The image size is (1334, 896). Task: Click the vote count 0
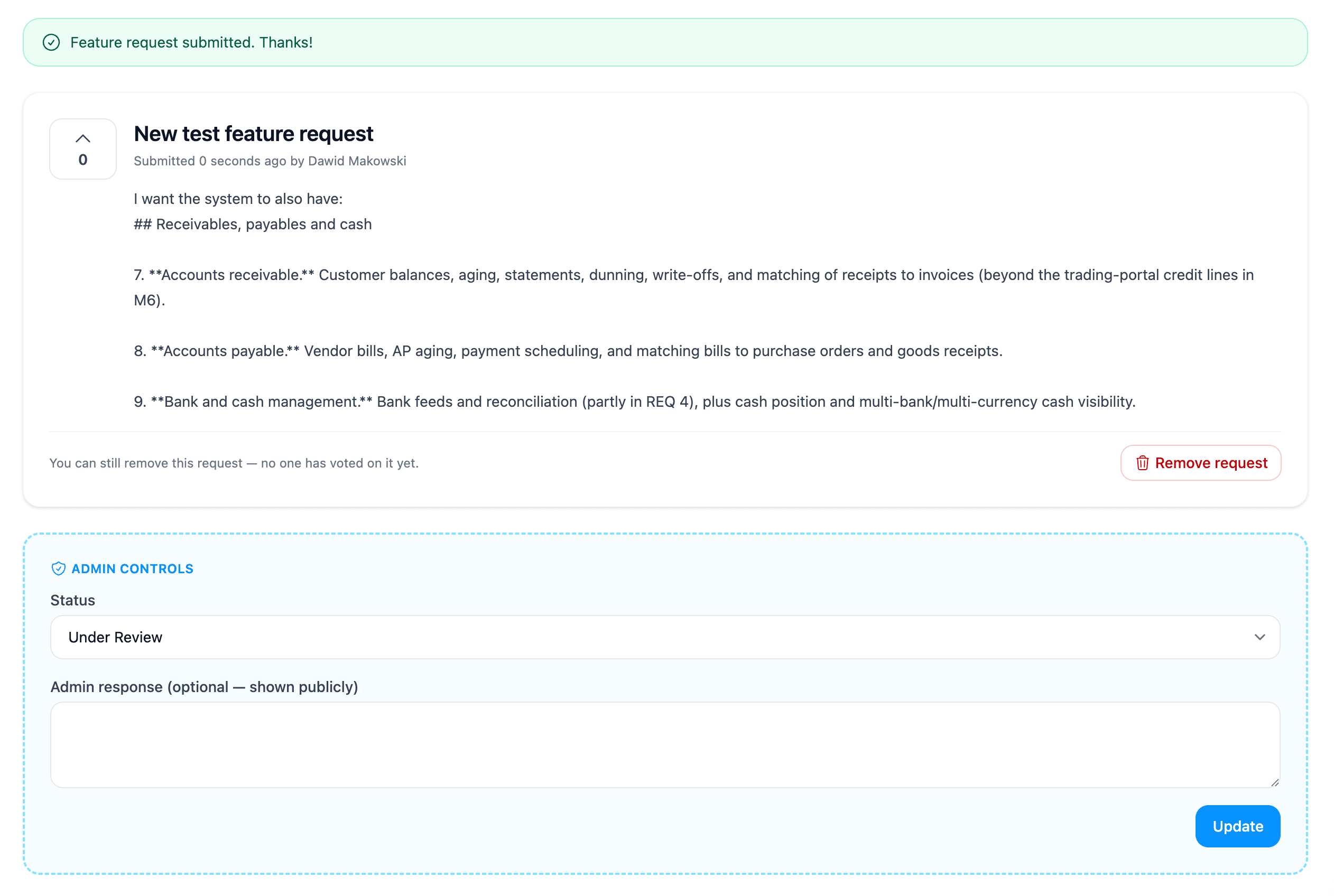click(x=83, y=160)
